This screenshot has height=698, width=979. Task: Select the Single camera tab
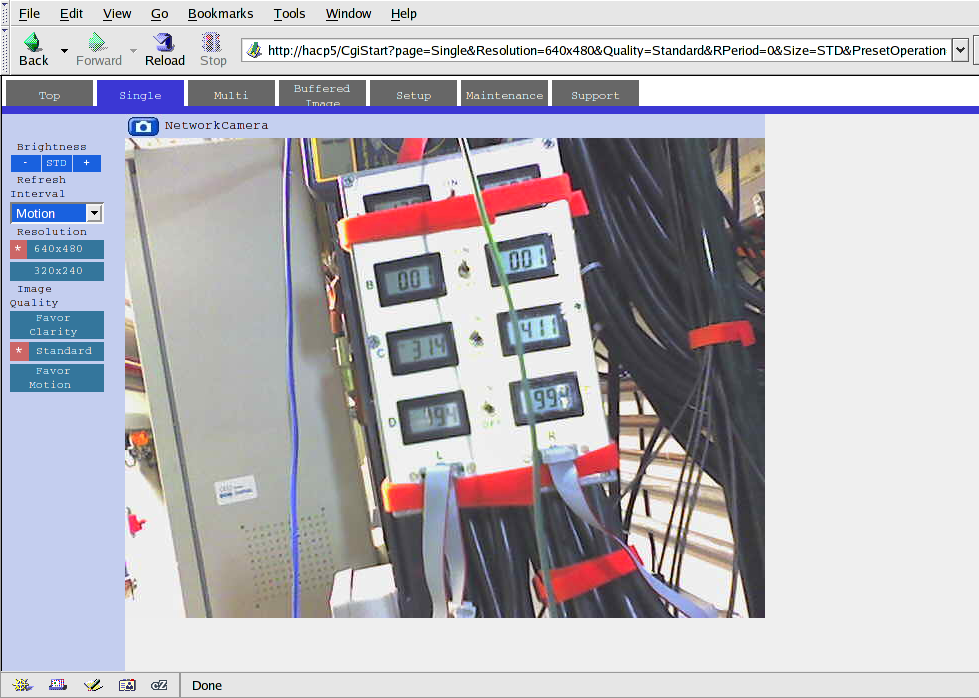point(140,94)
